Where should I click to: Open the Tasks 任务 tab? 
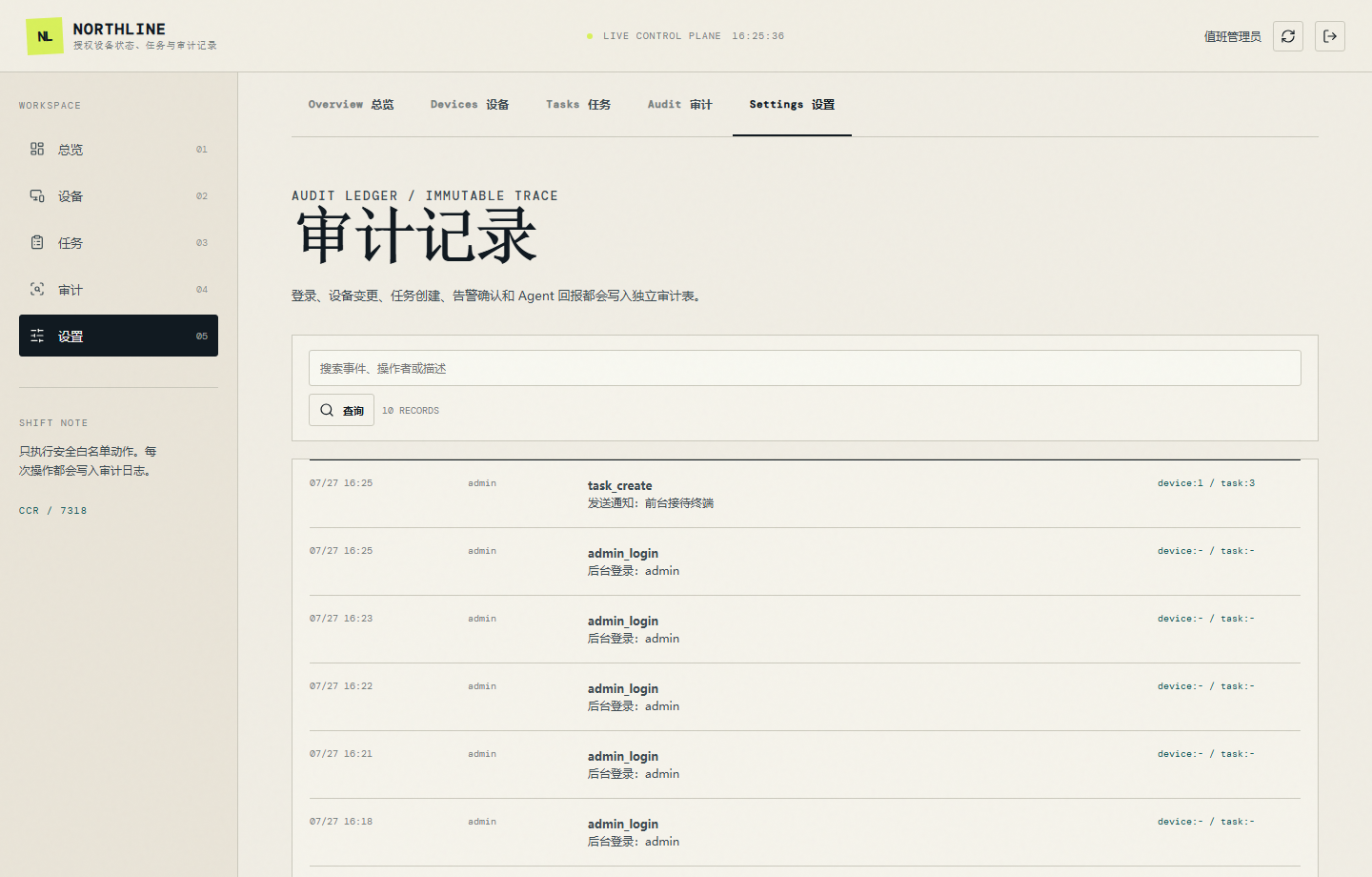(578, 105)
